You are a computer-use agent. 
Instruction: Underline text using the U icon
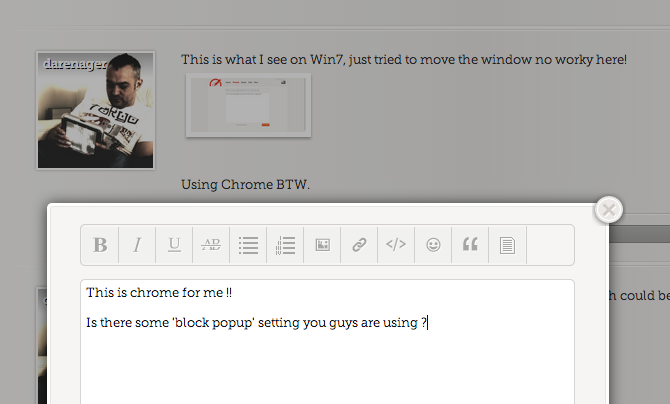coord(174,245)
